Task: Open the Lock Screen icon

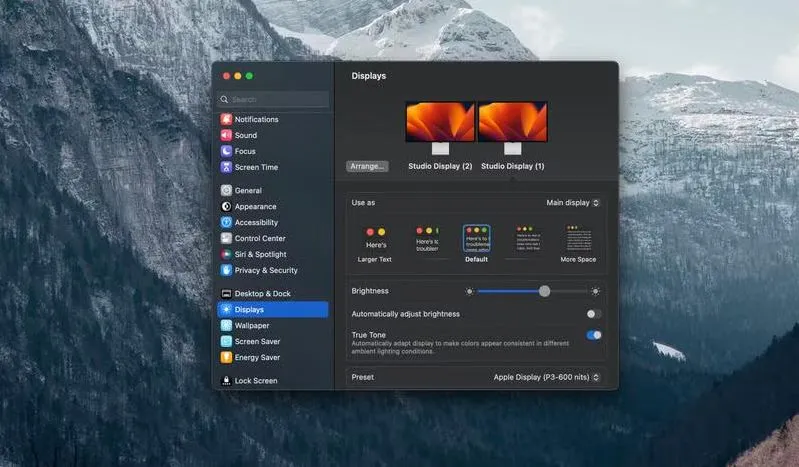Action: 226,381
